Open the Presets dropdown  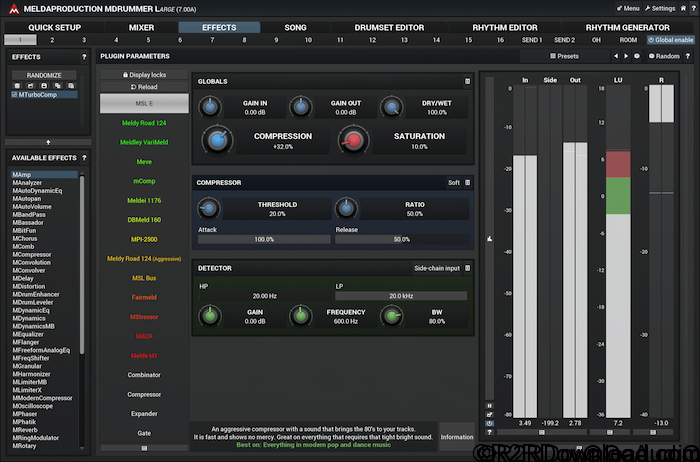pos(562,57)
